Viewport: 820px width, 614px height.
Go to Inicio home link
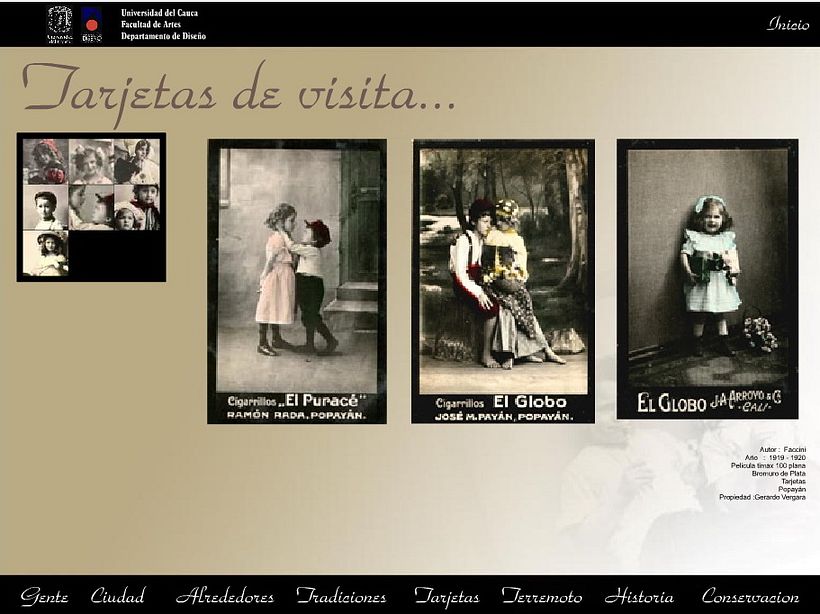788,24
